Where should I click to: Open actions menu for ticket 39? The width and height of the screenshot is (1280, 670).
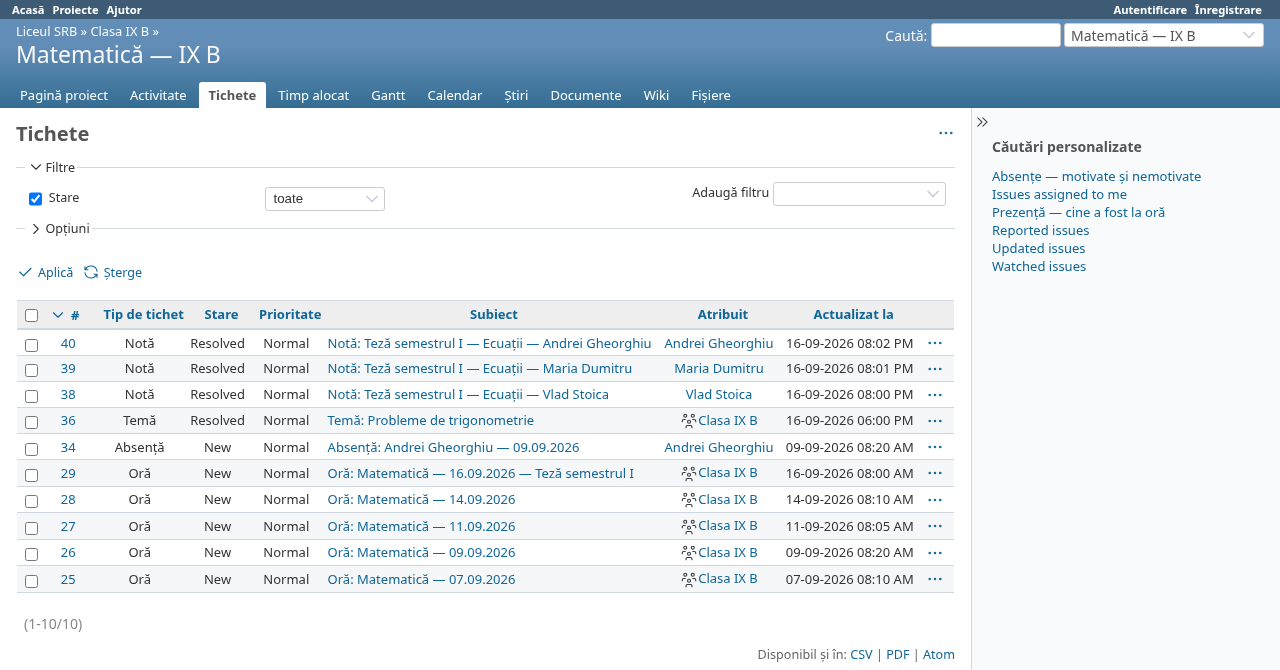[x=935, y=369]
